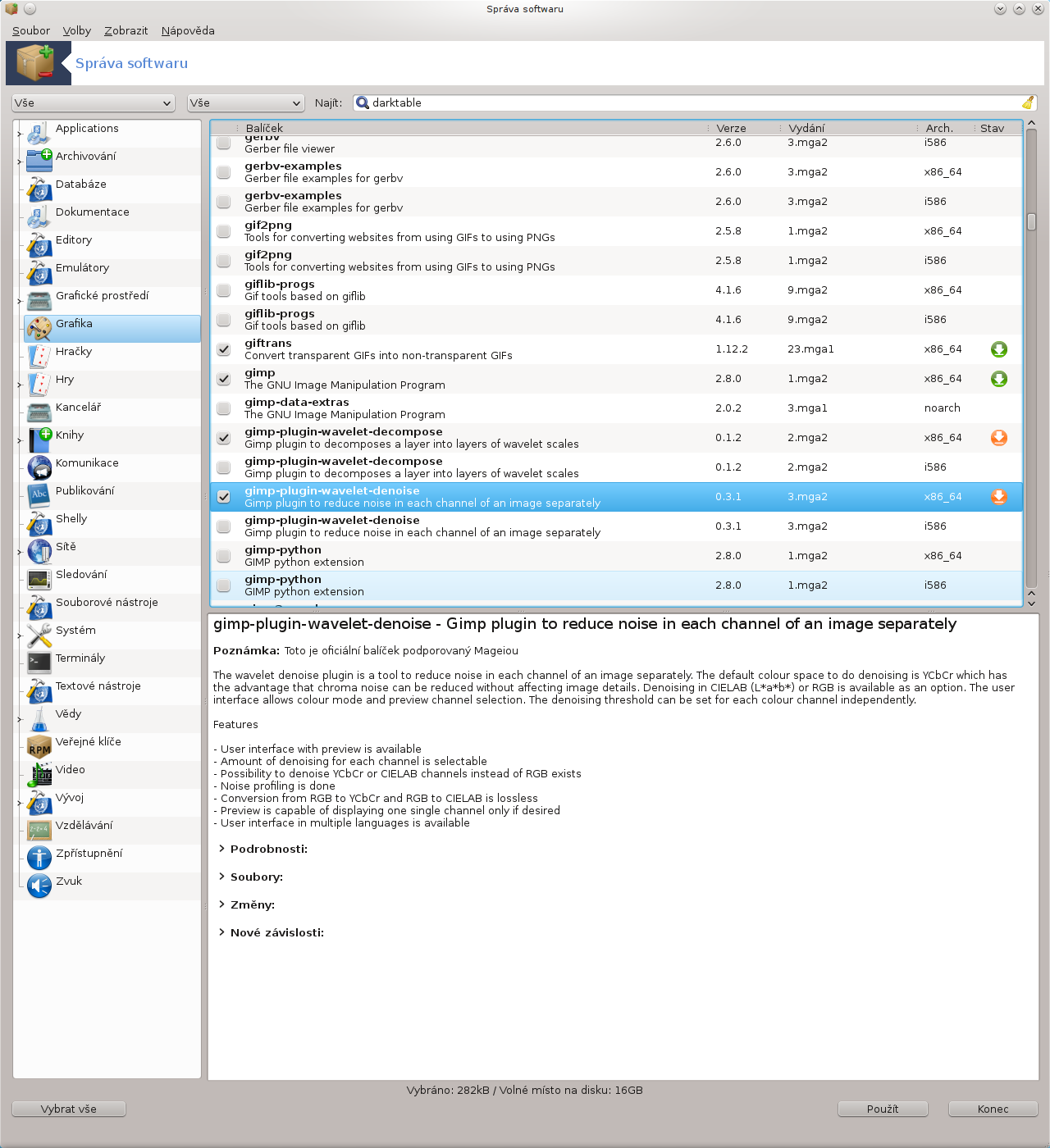Uncheck gimp-plugin-wavelet-denoise x86_64 checkbox

[x=223, y=497]
